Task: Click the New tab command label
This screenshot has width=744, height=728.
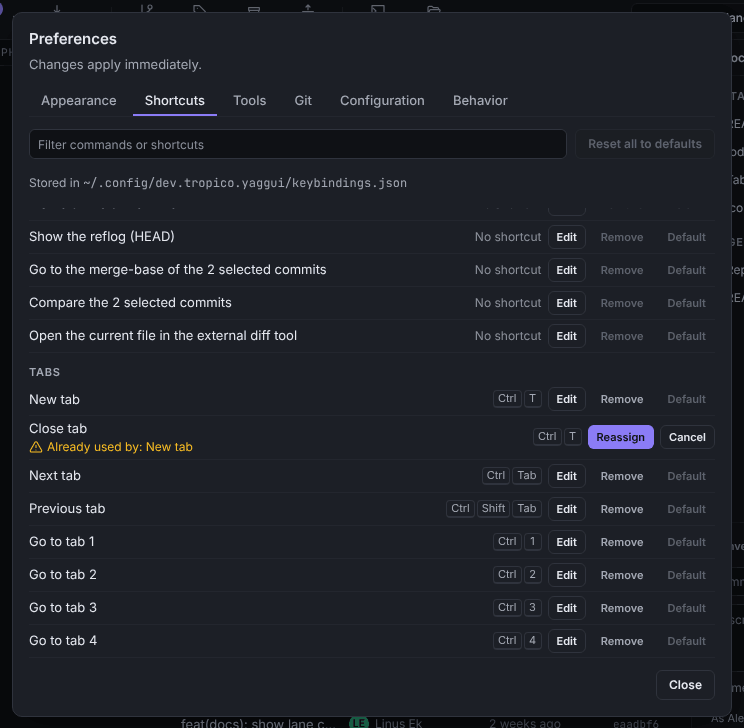Action: (54, 399)
